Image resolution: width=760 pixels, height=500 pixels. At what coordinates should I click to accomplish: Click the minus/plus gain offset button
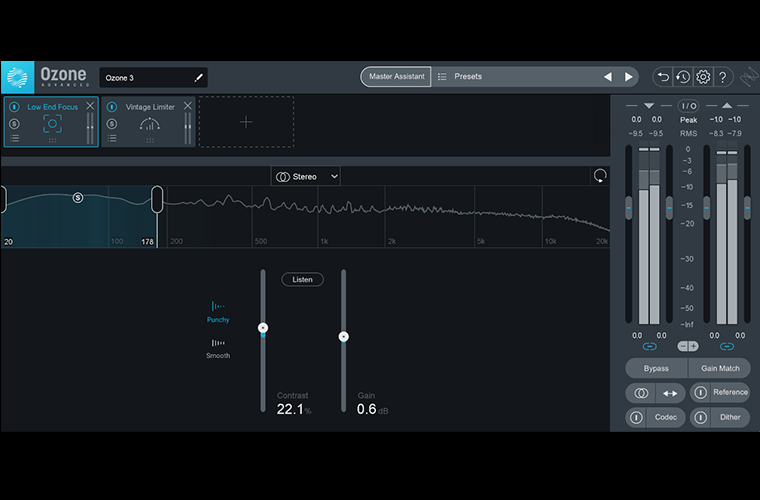coord(688,346)
